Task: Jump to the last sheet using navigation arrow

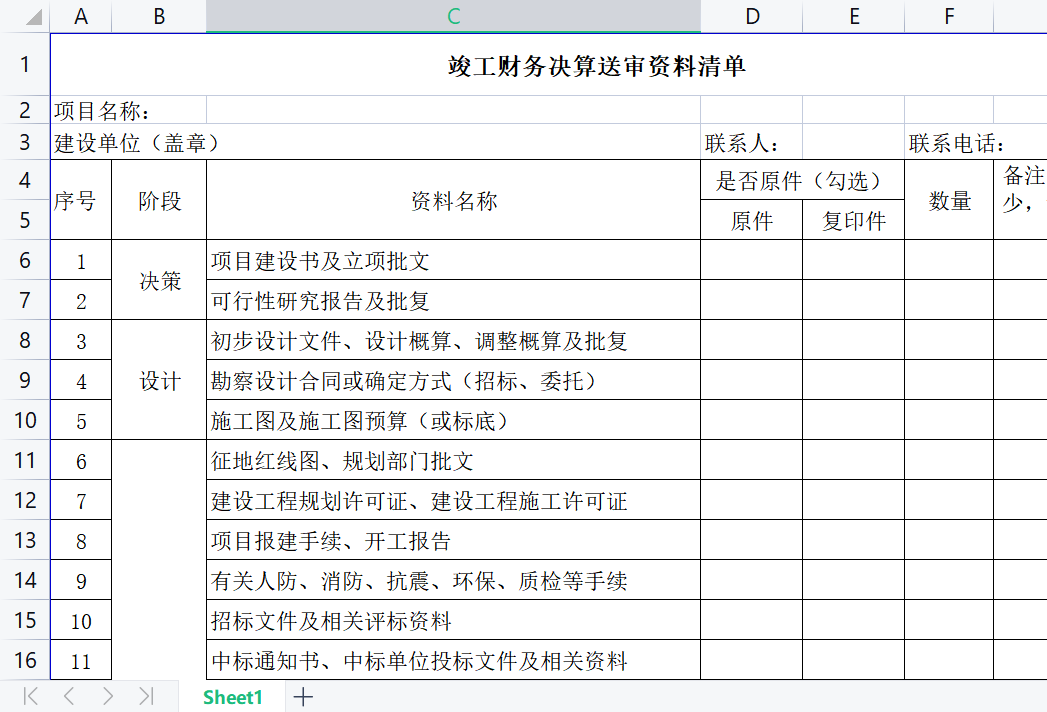Action: 146,697
